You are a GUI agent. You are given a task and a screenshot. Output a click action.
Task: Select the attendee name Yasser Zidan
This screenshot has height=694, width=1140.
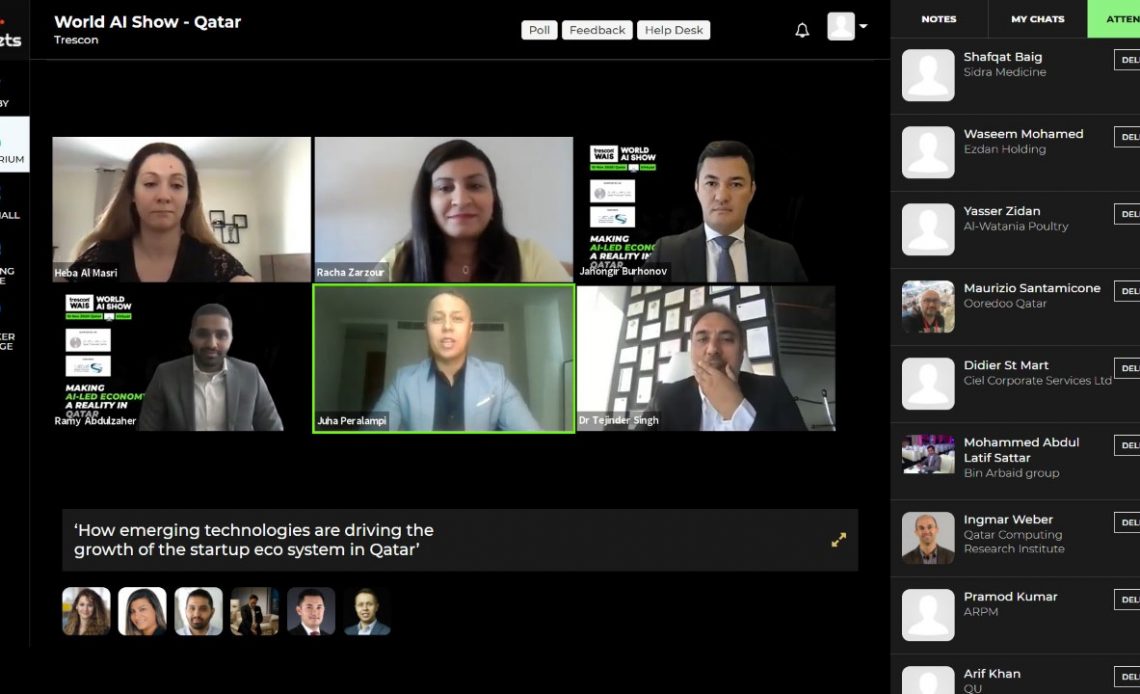(1002, 211)
